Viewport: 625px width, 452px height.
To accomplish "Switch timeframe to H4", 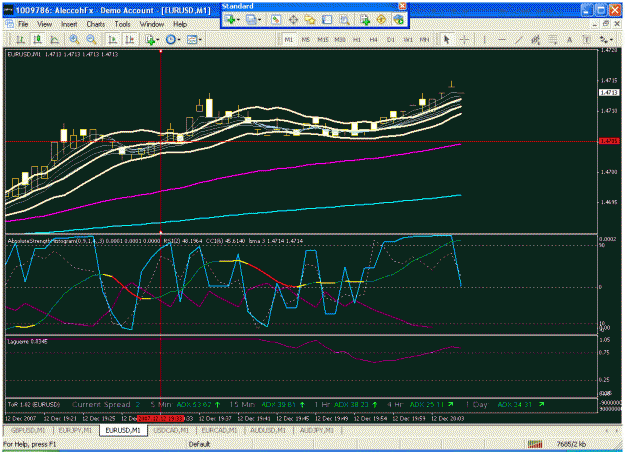I will pos(373,39).
